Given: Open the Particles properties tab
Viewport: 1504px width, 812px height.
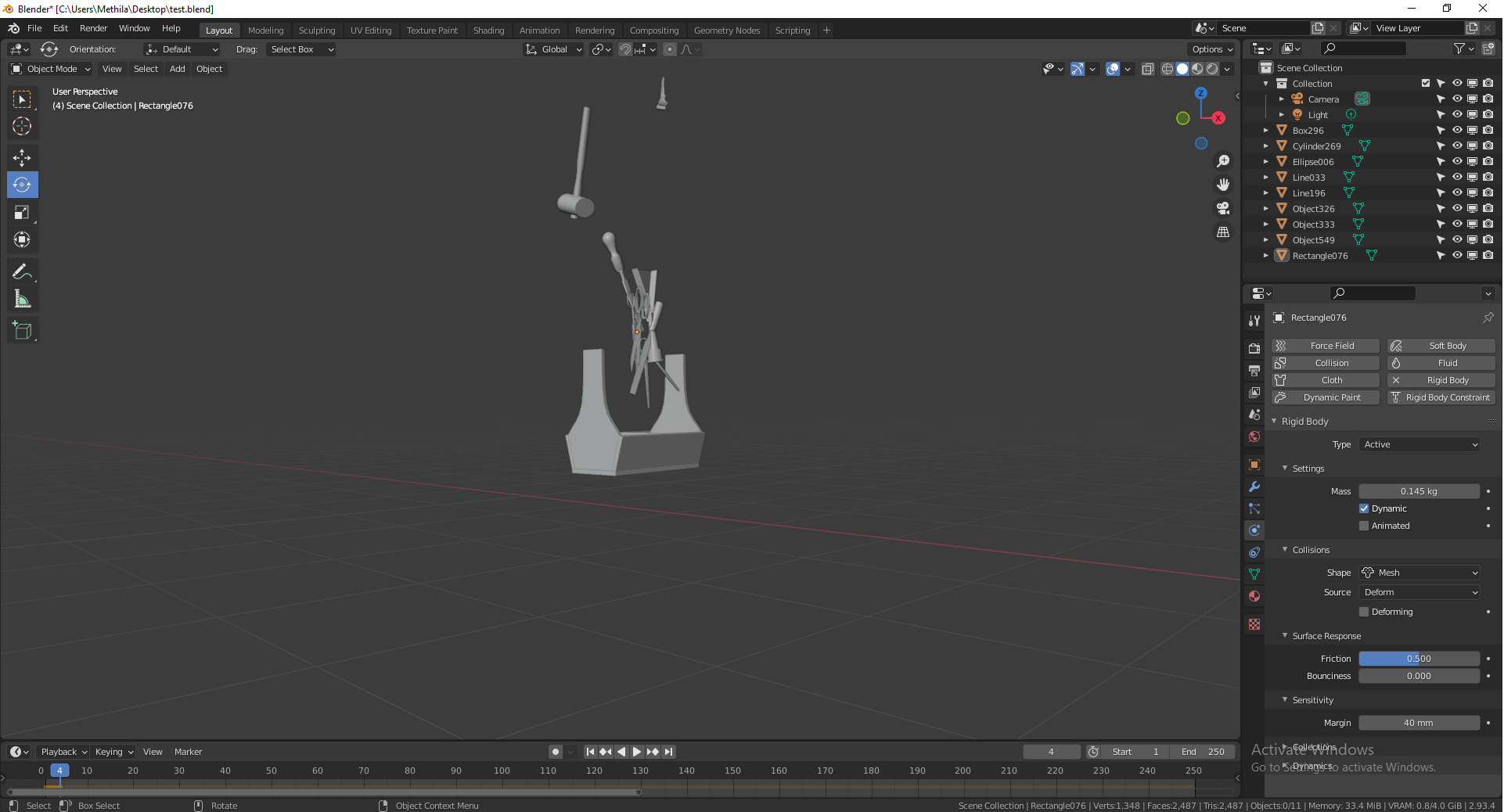Looking at the screenshot, I should (1254, 508).
